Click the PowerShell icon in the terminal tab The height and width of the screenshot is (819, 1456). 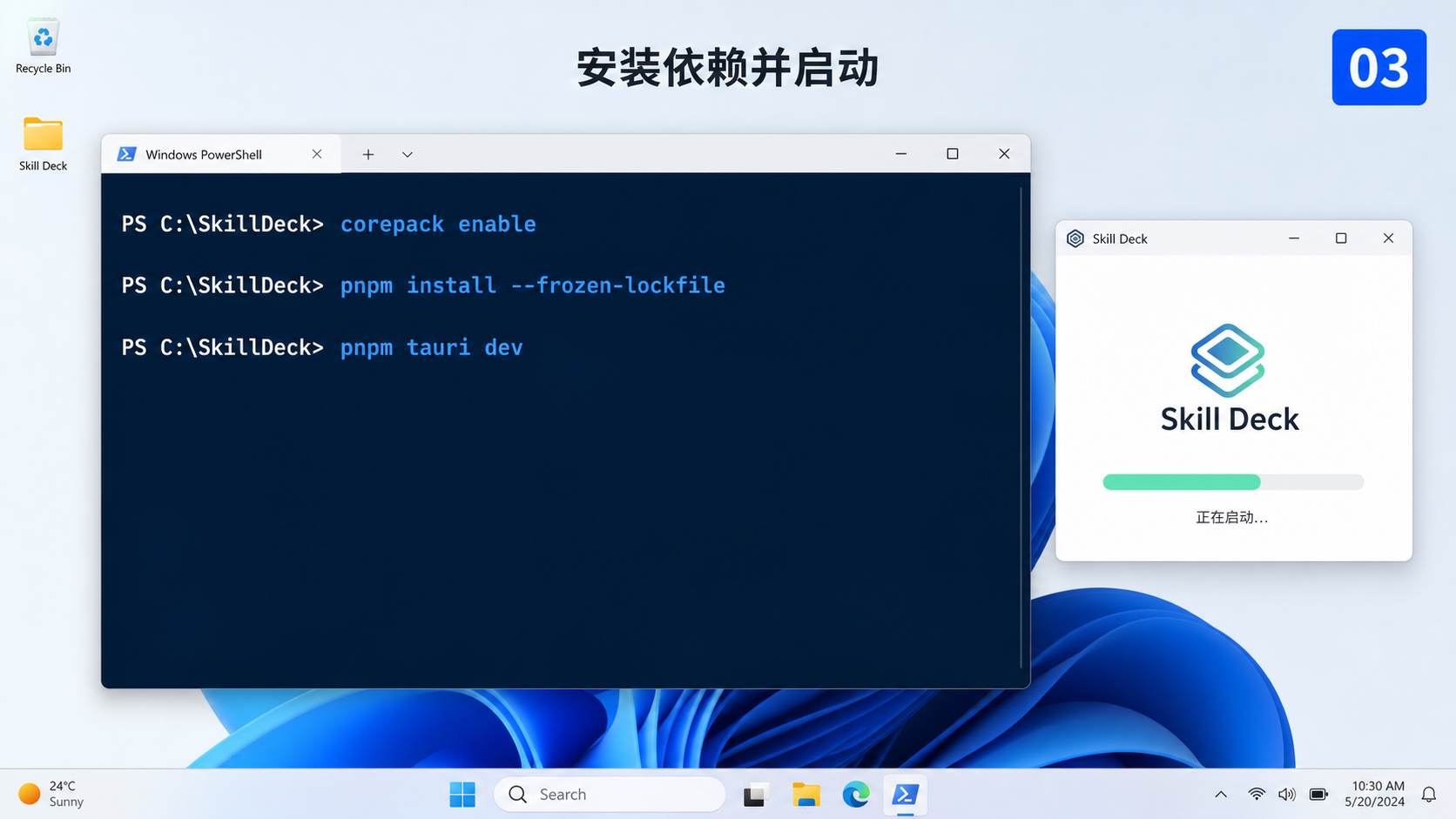pos(127,154)
